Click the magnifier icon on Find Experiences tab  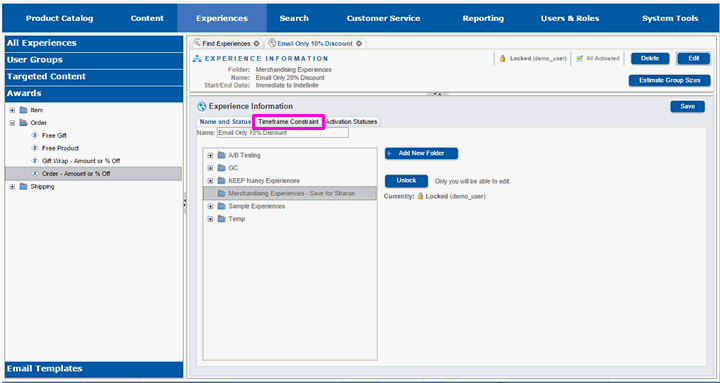[197, 43]
